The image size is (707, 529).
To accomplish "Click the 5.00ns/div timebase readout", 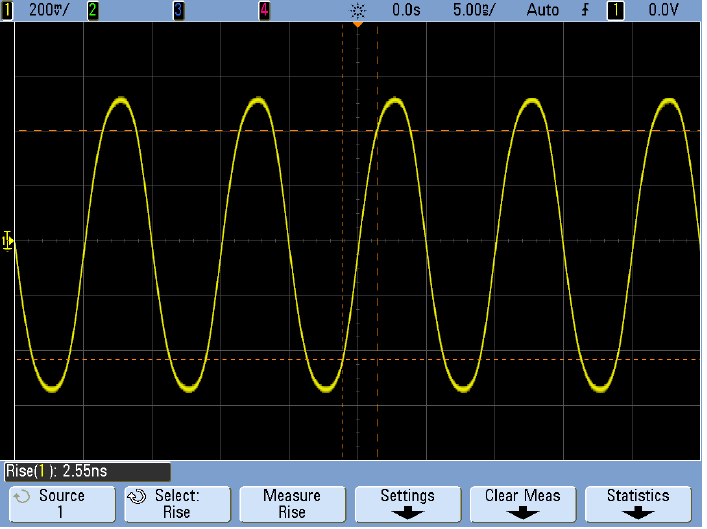I will (x=474, y=10).
